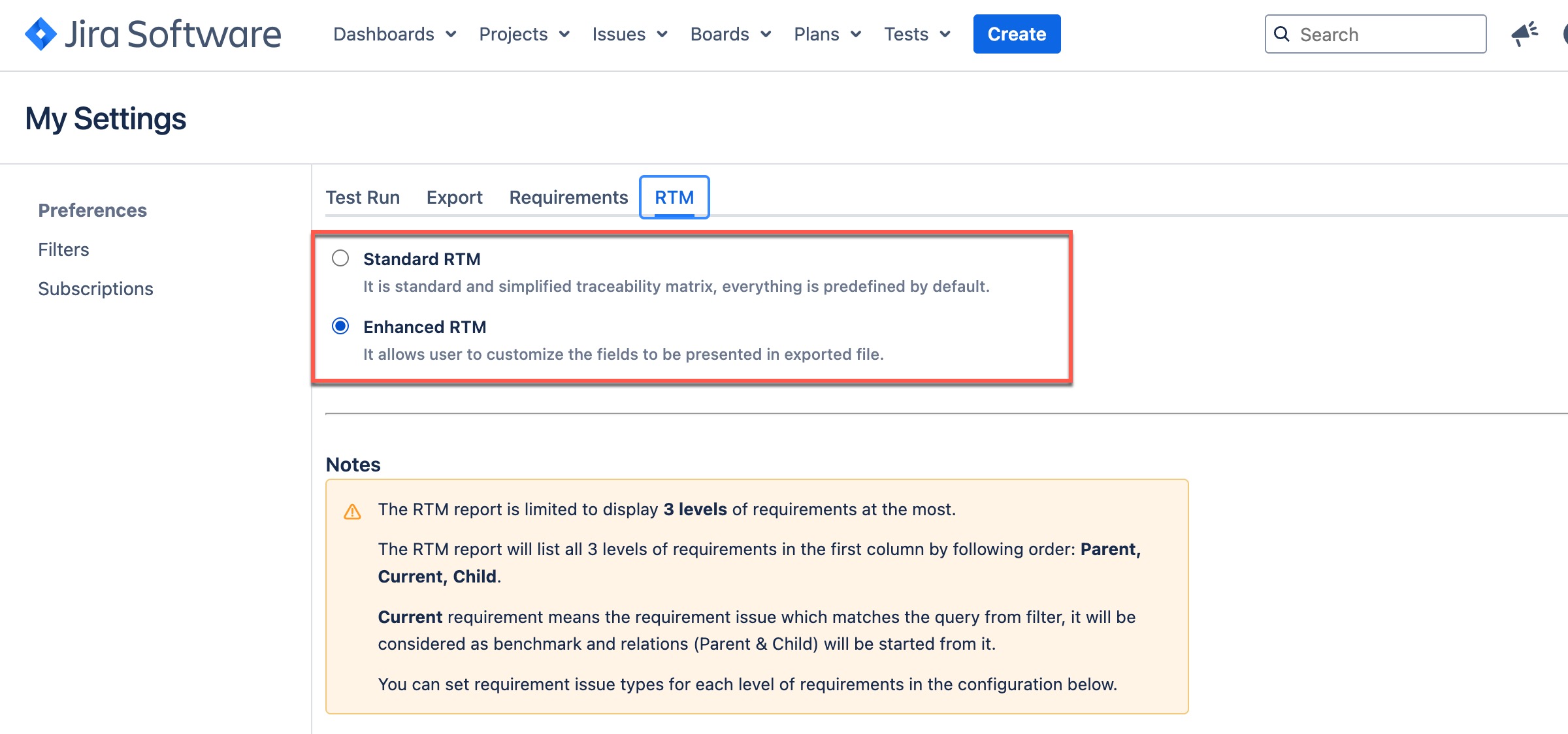1568x734 pixels.
Task: Expand the Dashboards dropdown menu
Action: pyautogui.click(x=395, y=34)
